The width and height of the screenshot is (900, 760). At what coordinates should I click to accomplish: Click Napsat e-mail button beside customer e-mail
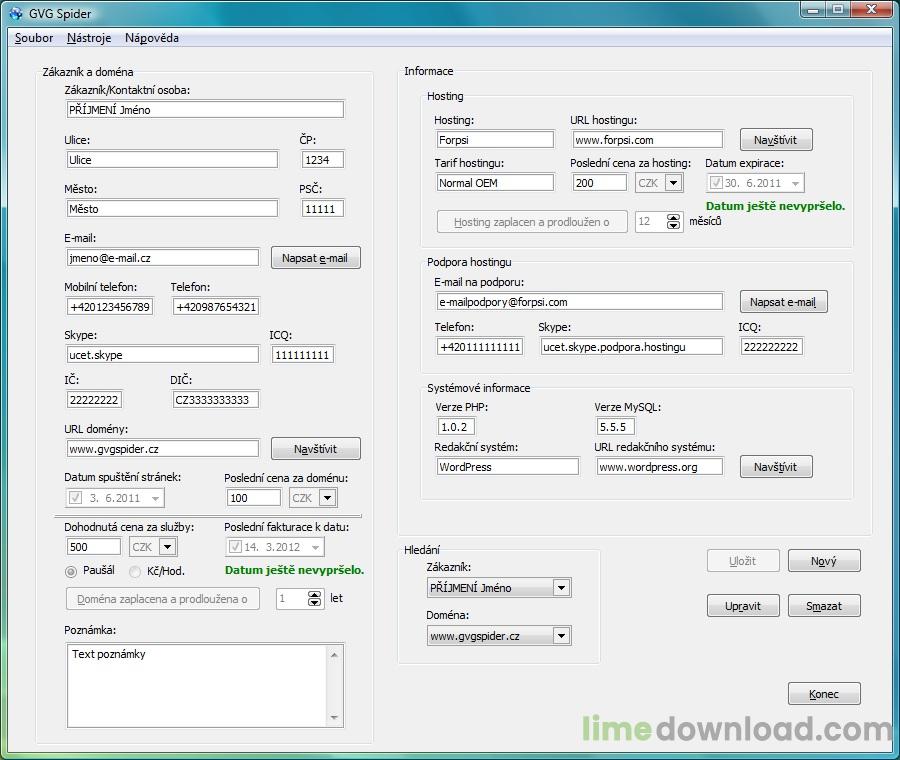coord(315,258)
